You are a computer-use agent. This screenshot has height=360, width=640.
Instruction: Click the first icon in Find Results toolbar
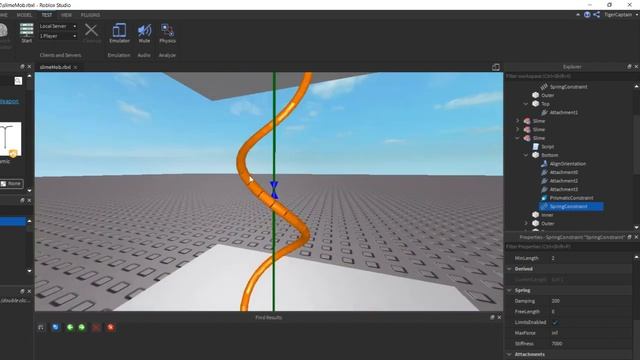pos(41,327)
